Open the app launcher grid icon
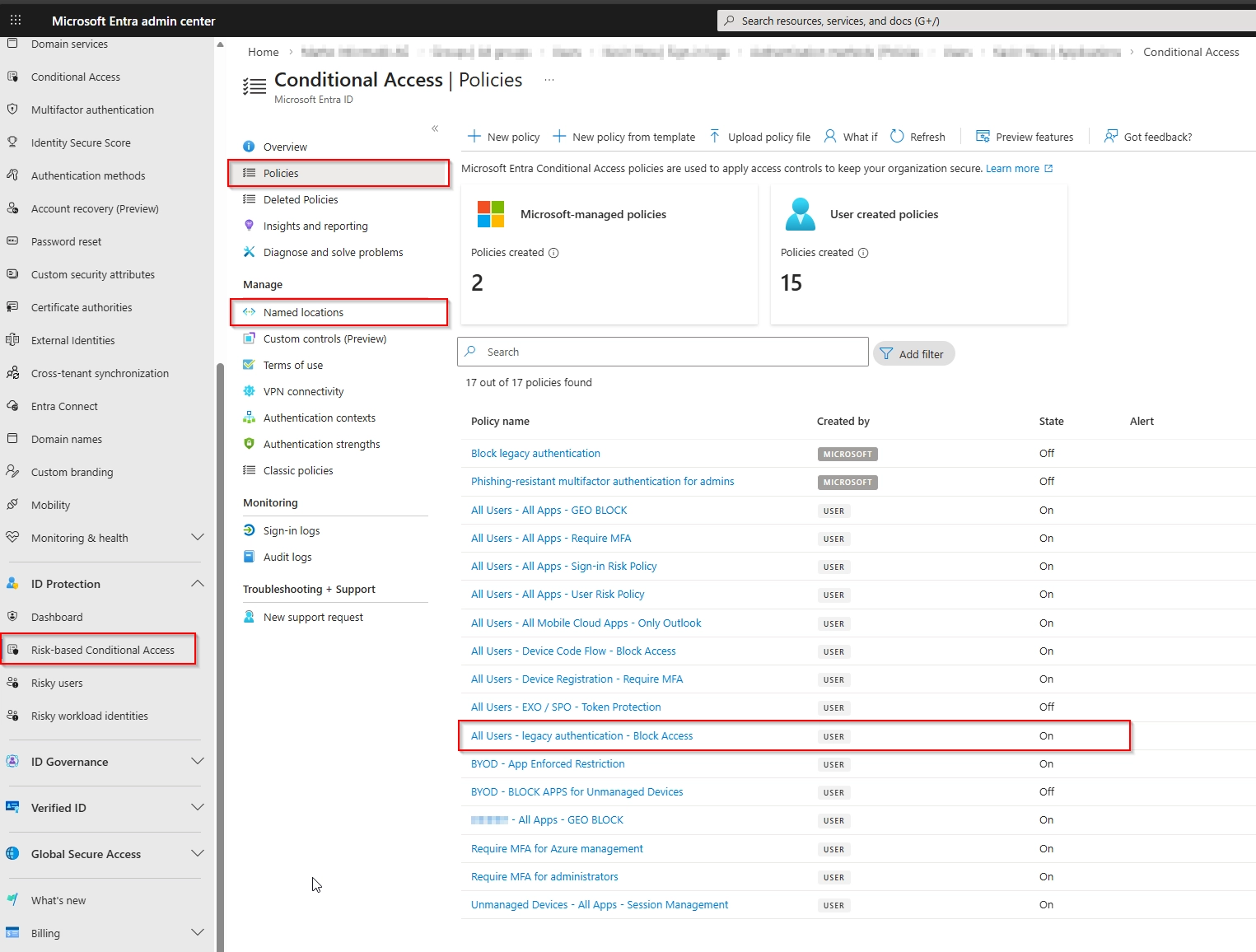Viewport: 1256px width, 952px height. coord(15,20)
